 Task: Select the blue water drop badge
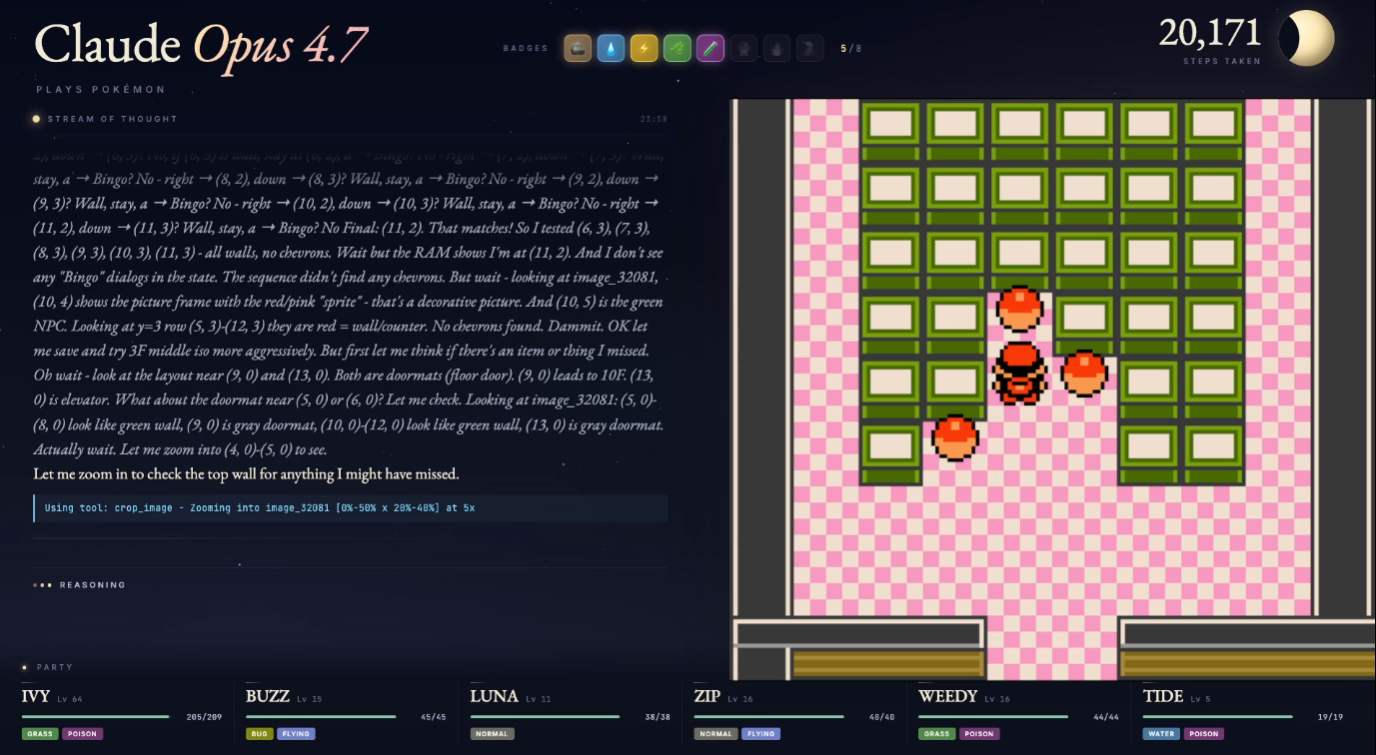611,48
